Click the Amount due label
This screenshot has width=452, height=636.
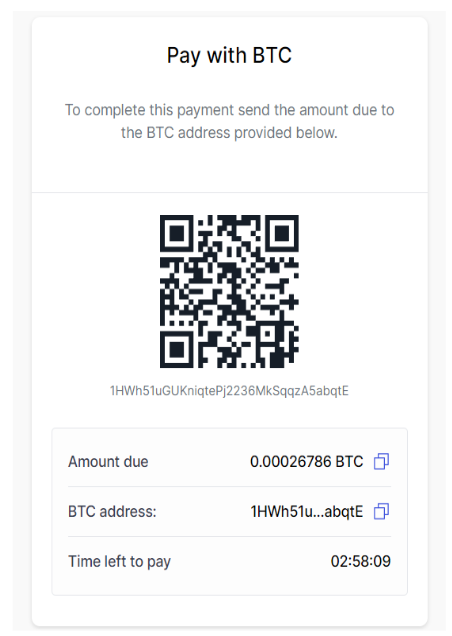108,462
